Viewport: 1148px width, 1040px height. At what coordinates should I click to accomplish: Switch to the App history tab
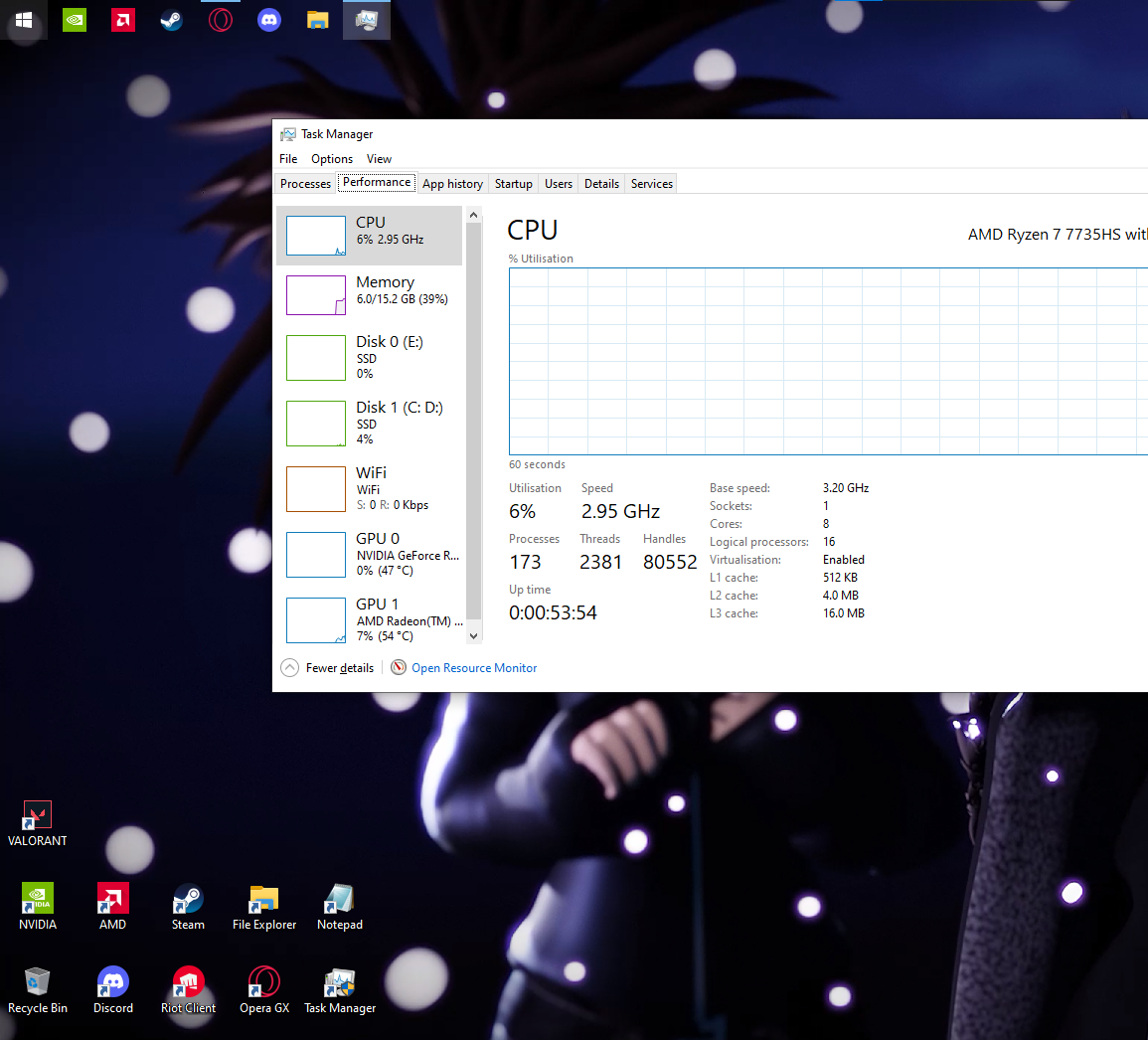click(x=452, y=184)
